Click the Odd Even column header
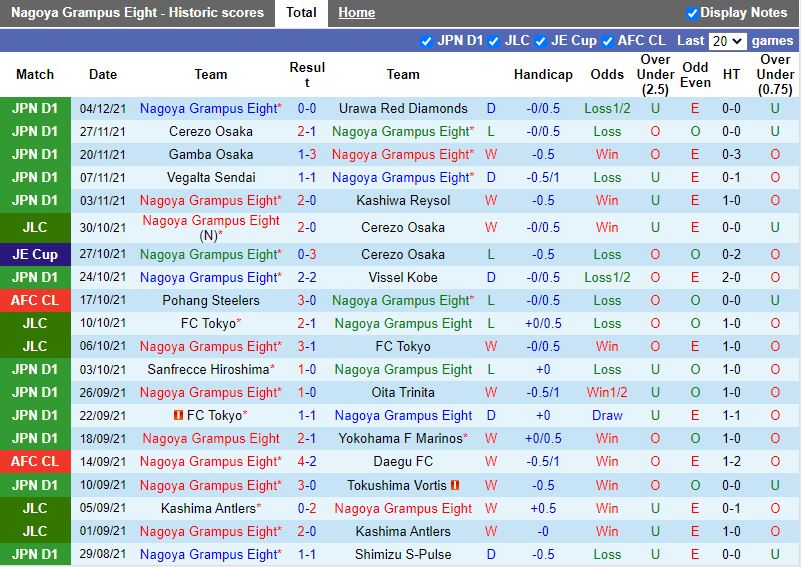Viewport: 801px width, 567px height. 695,75
